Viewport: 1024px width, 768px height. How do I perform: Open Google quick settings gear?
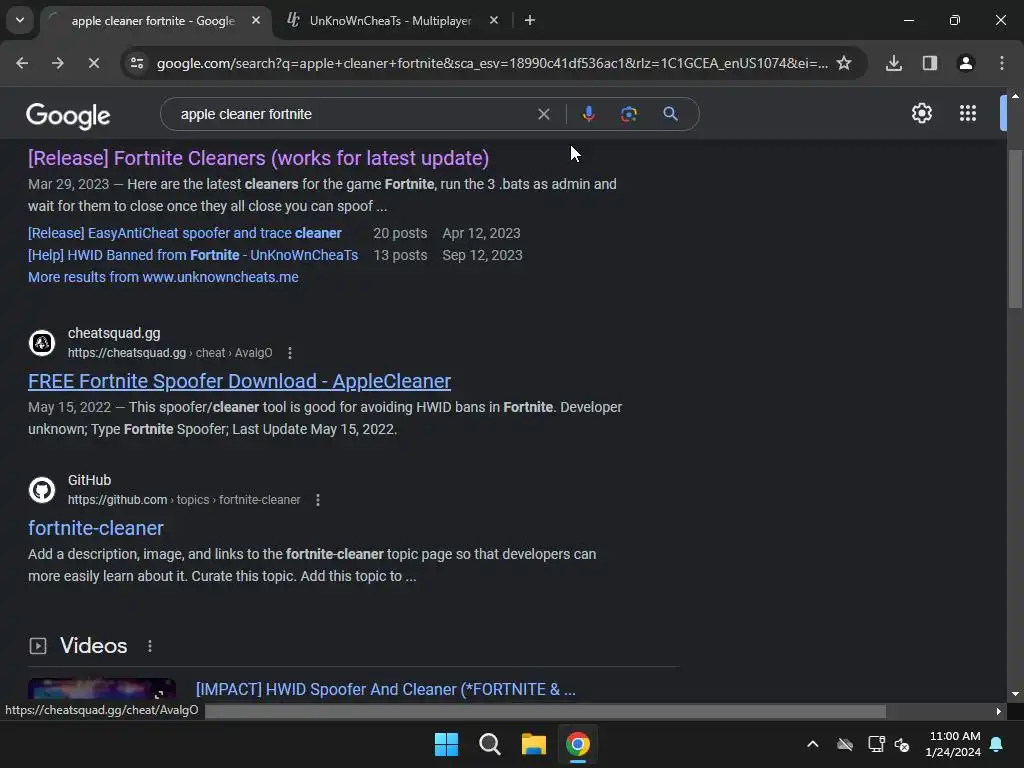921,113
